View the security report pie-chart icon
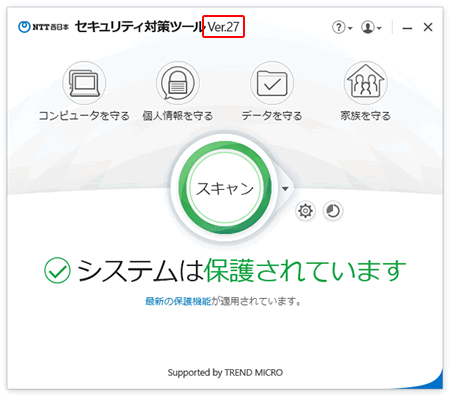 click(x=333, y=211)
